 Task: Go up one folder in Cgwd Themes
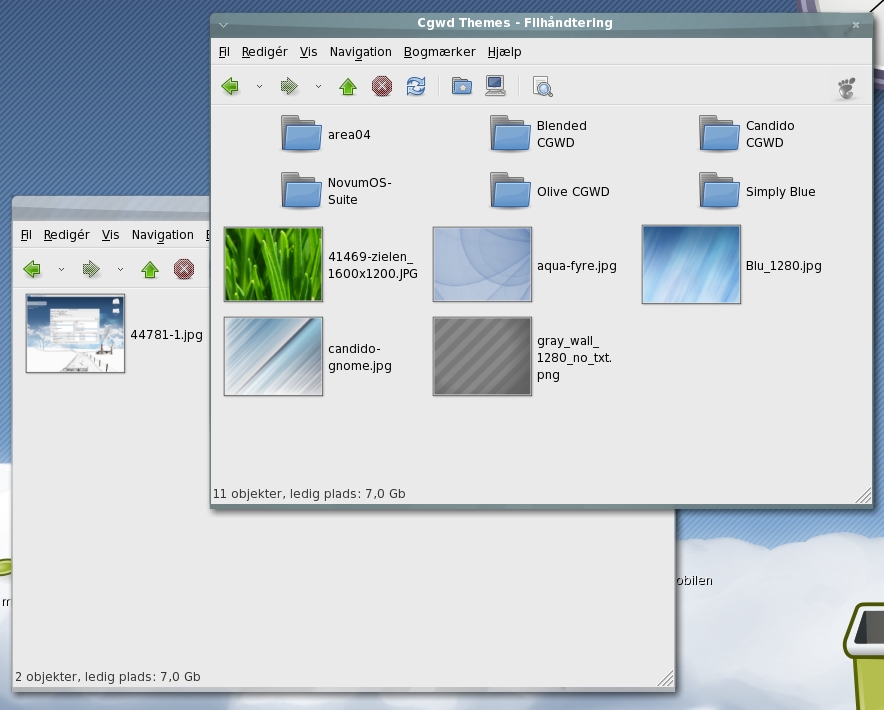click(x=348, y=86)
